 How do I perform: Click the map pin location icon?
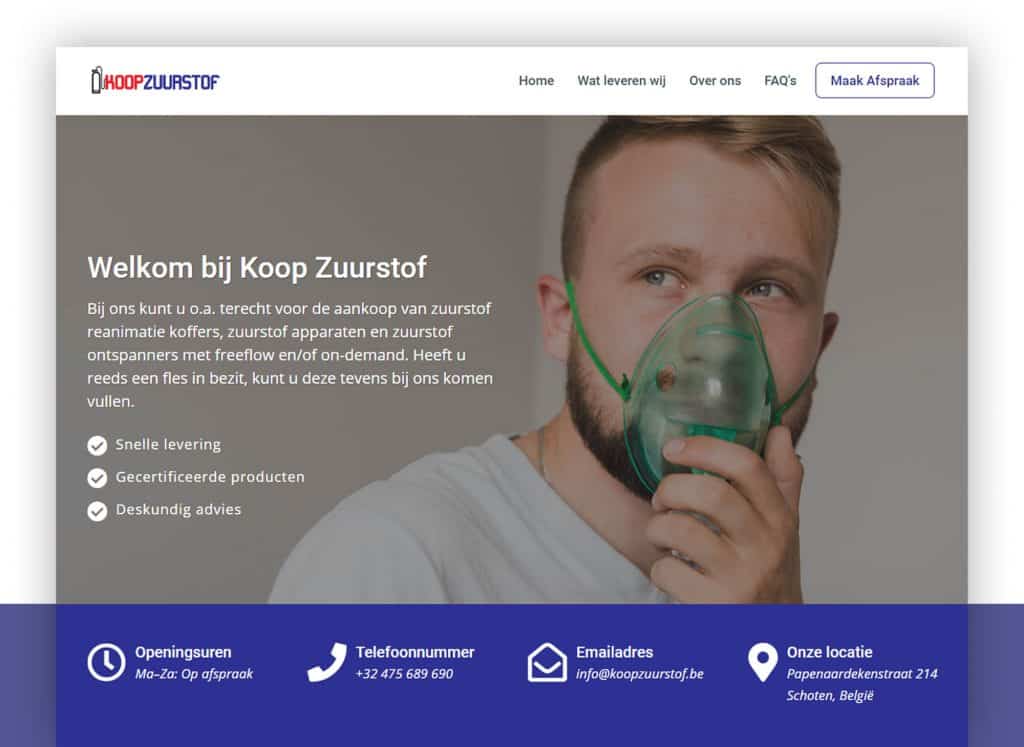(762, 662)
